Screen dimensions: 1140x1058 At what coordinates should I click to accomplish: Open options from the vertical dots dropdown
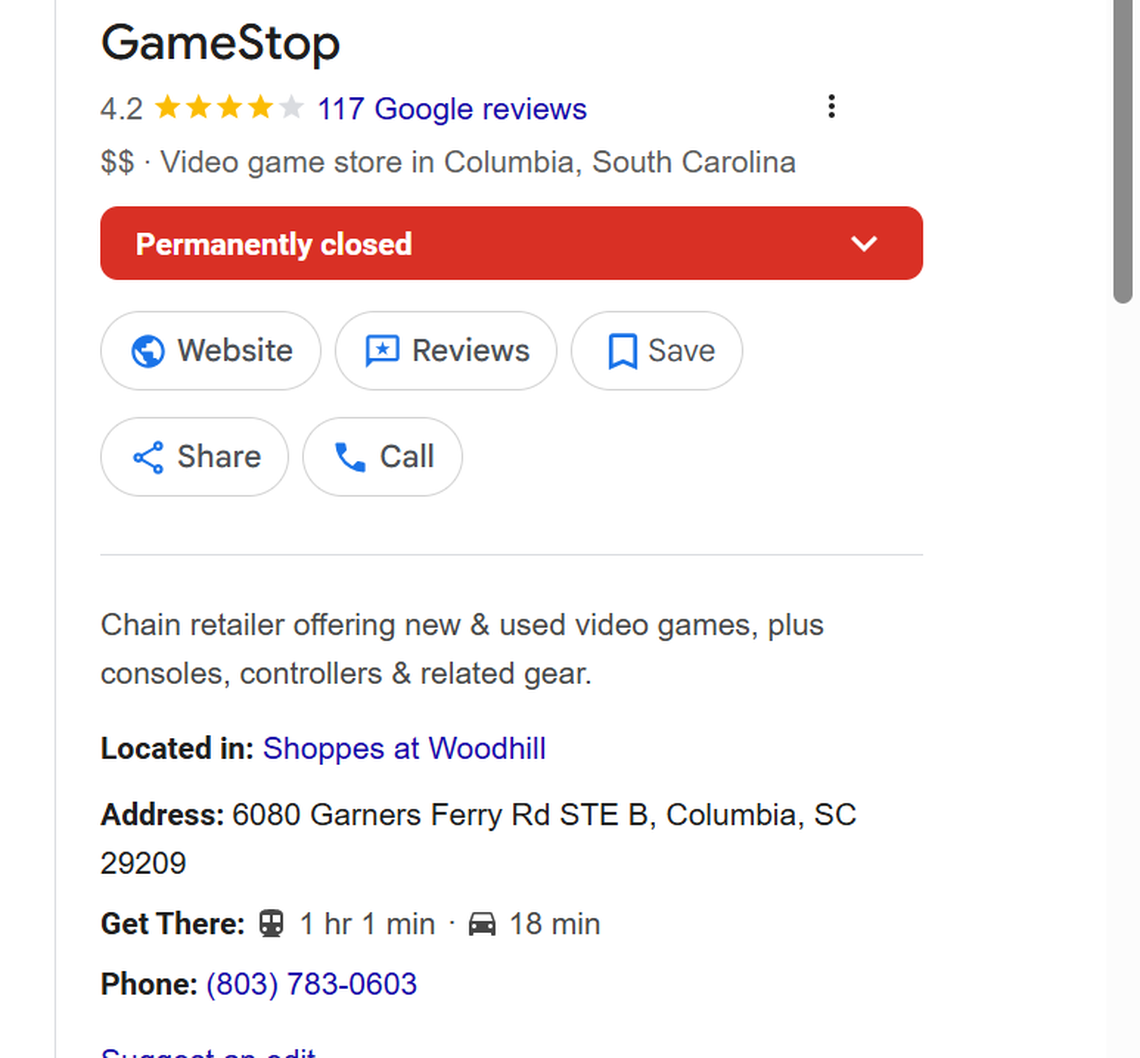tap(831, 106)
